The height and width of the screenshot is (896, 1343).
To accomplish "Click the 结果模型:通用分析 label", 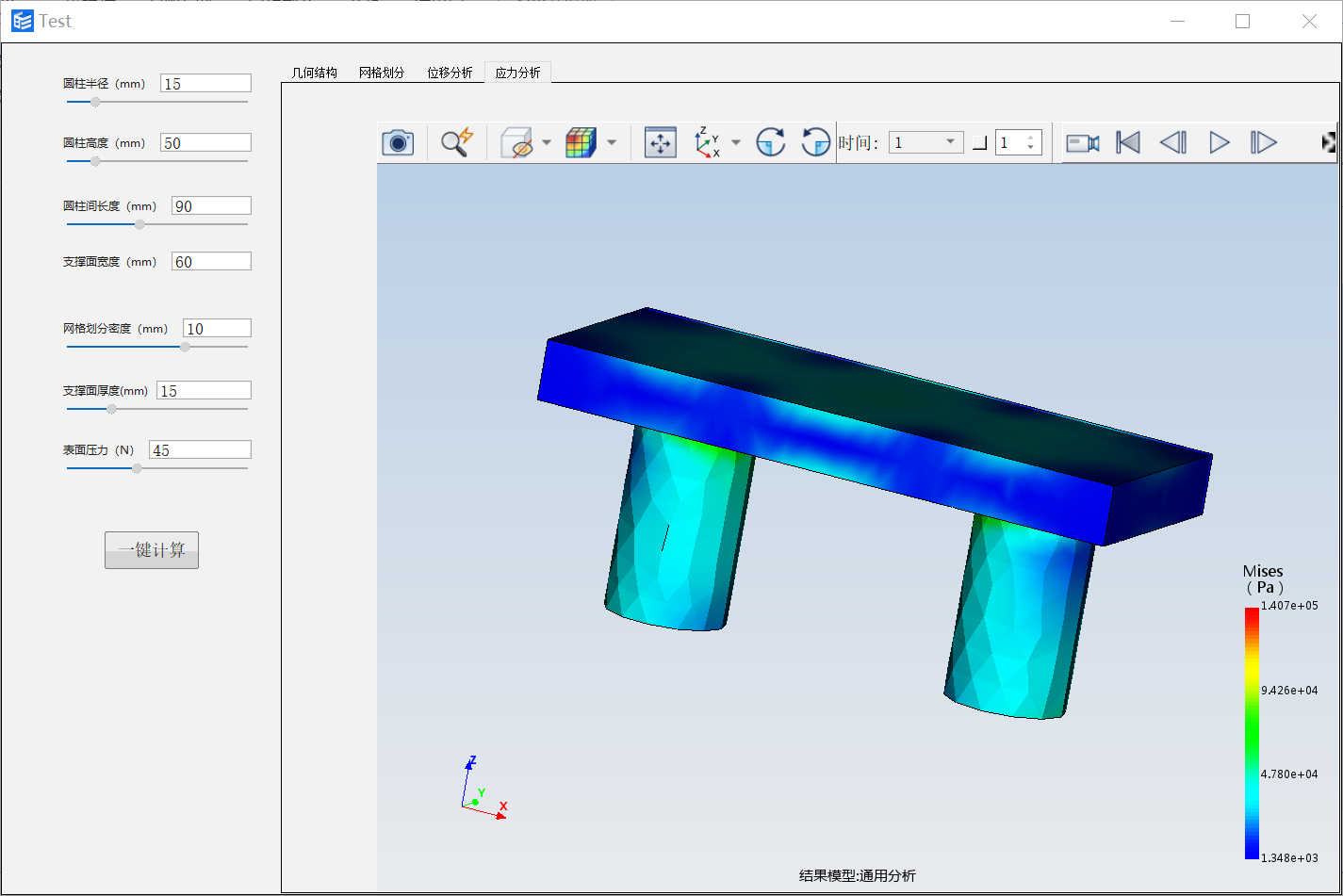I will [858, 876].
